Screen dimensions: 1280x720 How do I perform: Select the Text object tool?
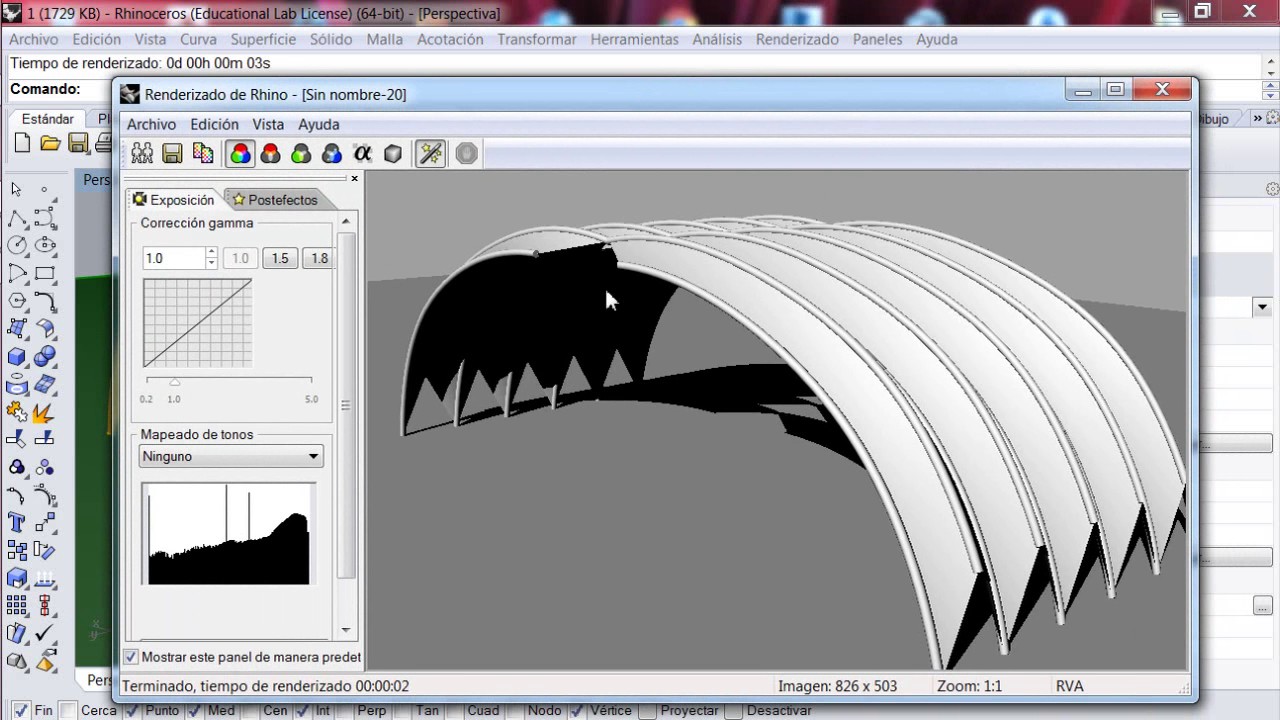17,522
